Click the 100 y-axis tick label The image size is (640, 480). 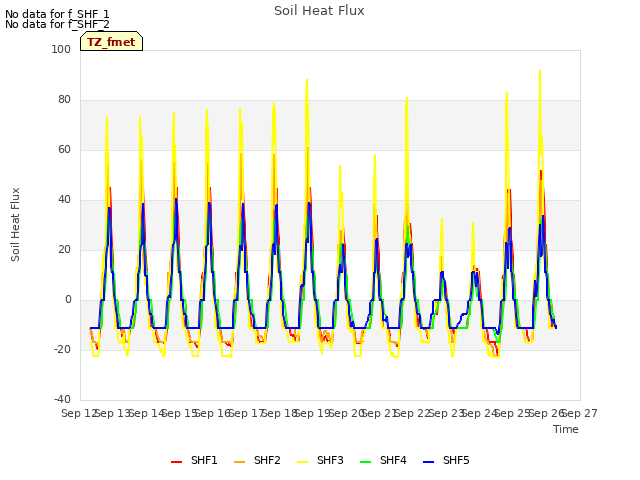(61, 49)
